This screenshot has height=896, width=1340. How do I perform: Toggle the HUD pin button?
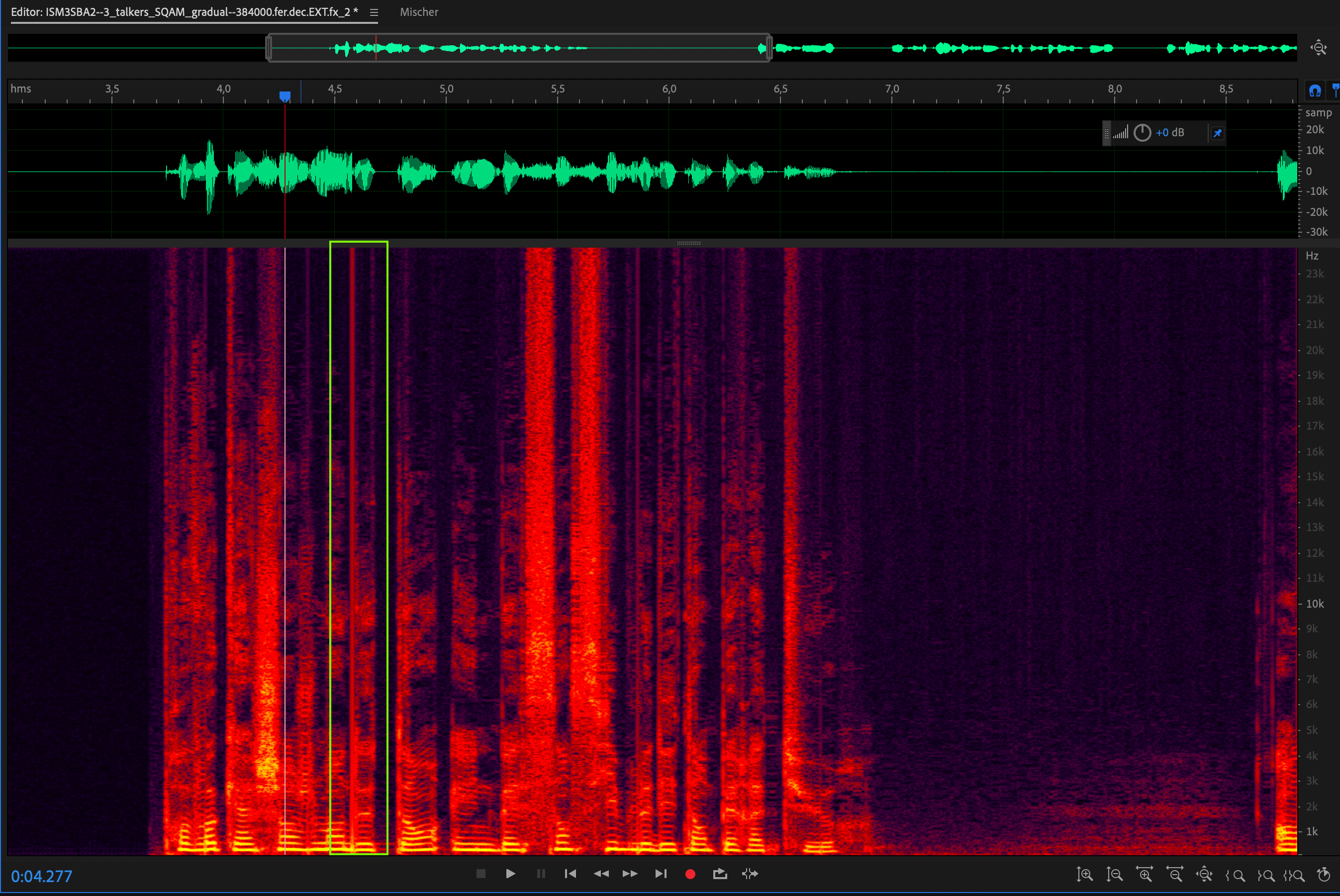1217,133
